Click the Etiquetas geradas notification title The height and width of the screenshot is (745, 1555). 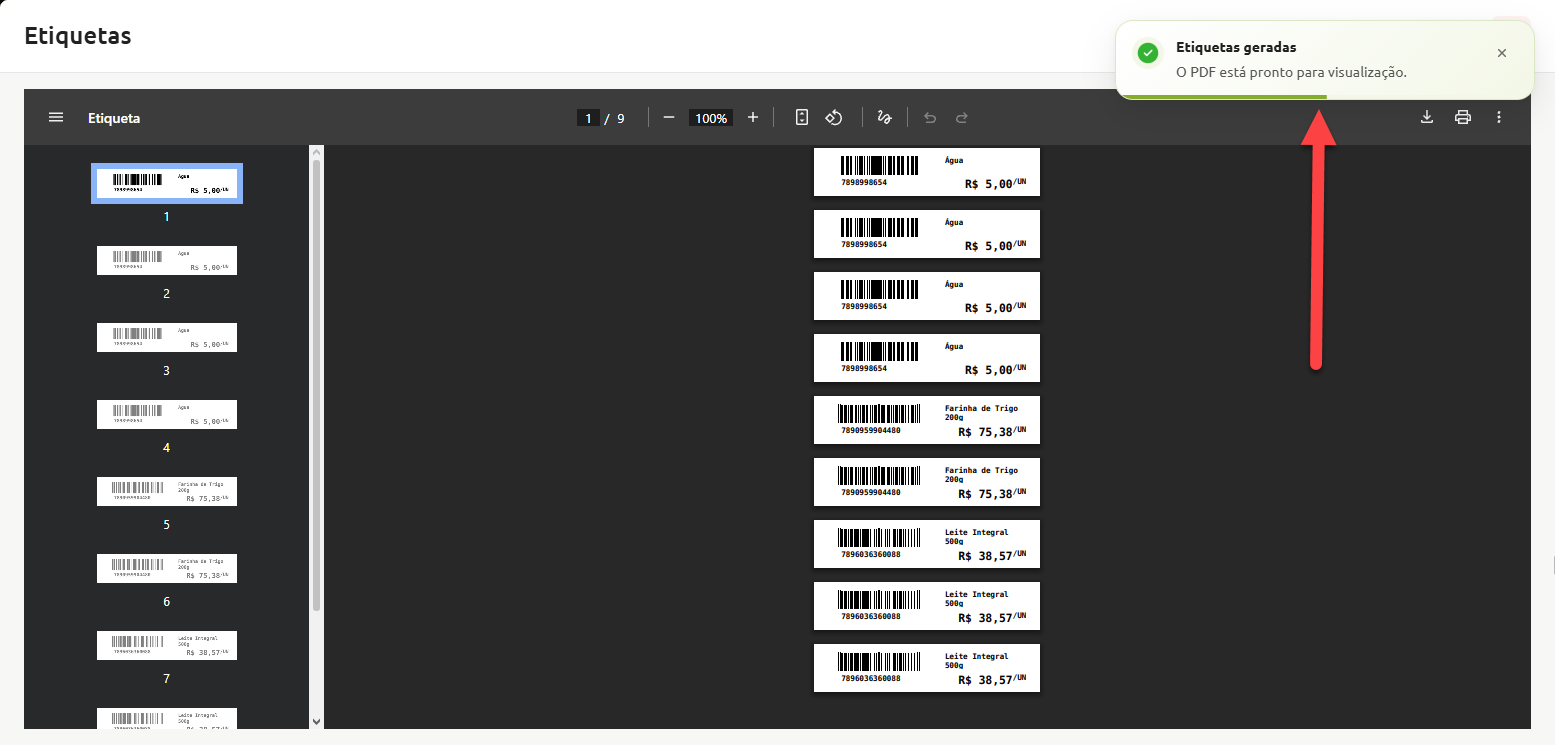coord(1236,47)
